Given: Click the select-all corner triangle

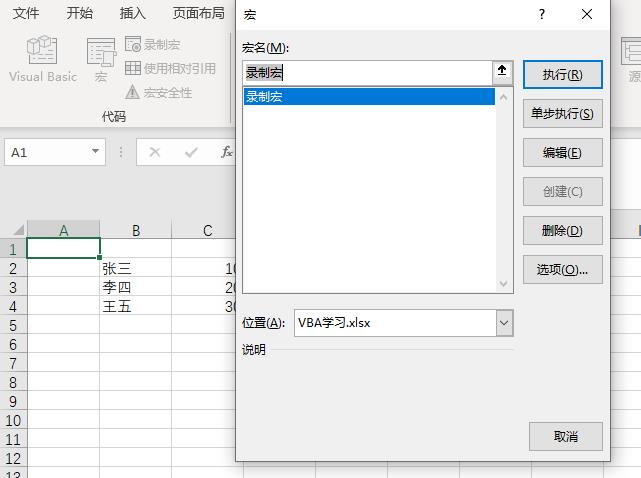Looking at the screenshot, I should [18, 229].
